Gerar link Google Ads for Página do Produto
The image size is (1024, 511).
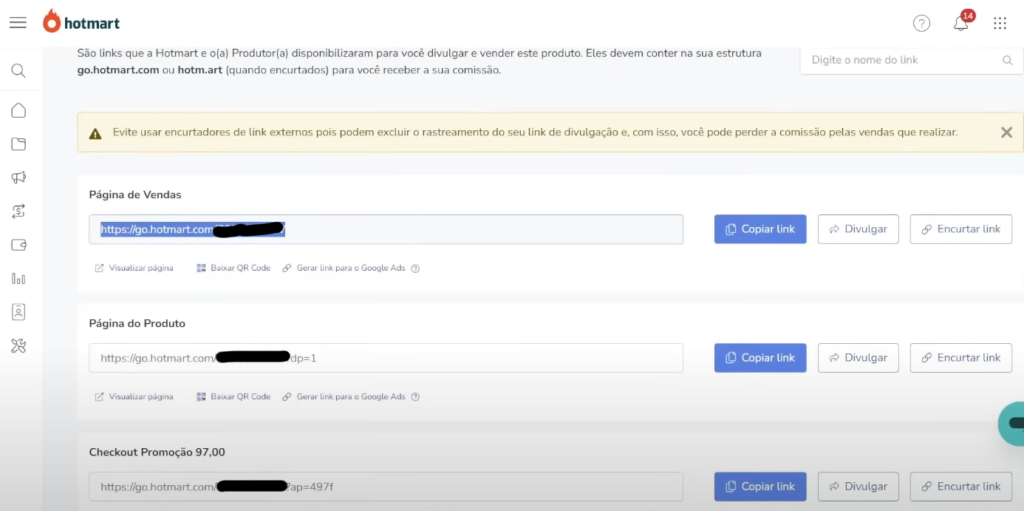[x=344, y=397]
